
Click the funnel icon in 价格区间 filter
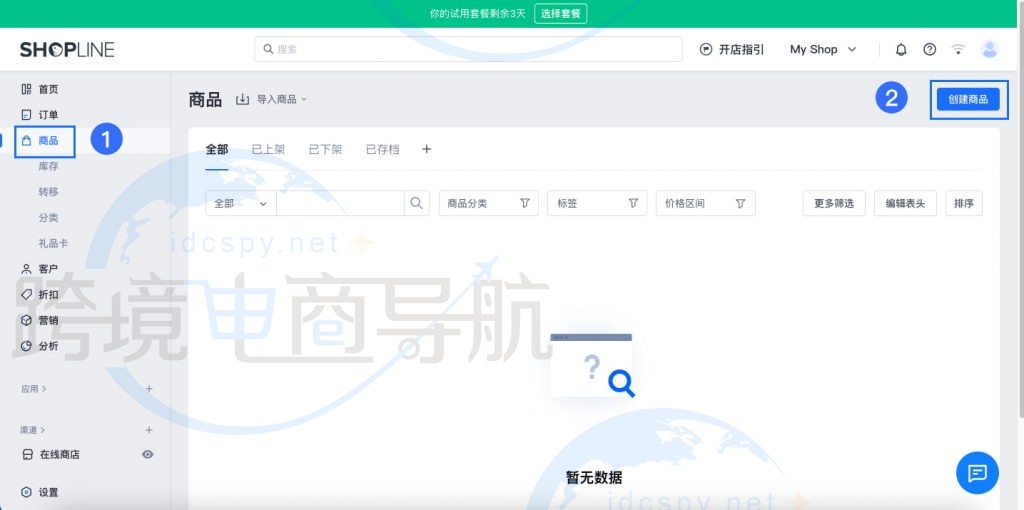click(741, 203)
